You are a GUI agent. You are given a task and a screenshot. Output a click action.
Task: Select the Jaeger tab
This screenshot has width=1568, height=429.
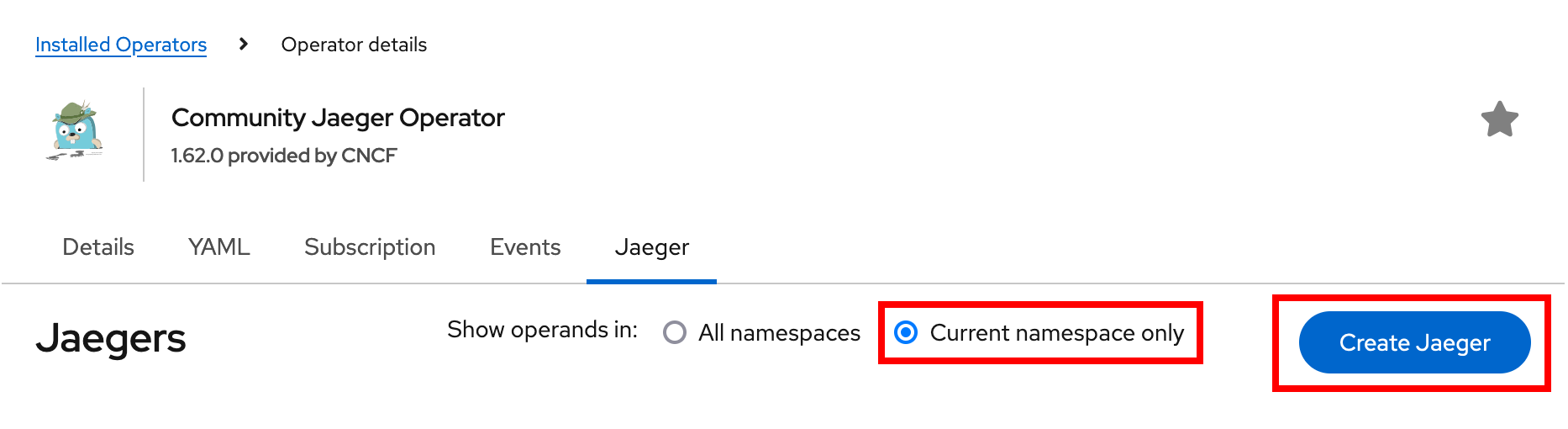651,247
